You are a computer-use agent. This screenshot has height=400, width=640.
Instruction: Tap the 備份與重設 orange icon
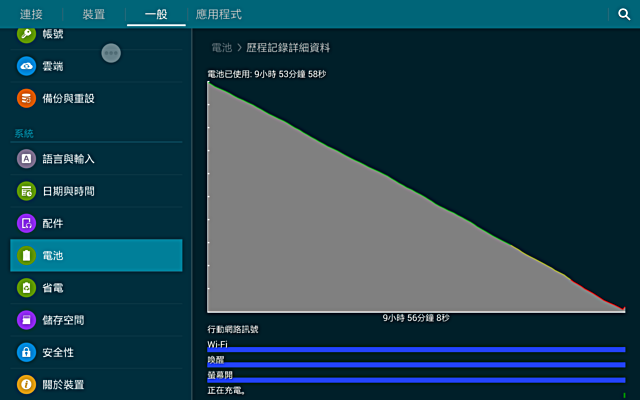27,98
